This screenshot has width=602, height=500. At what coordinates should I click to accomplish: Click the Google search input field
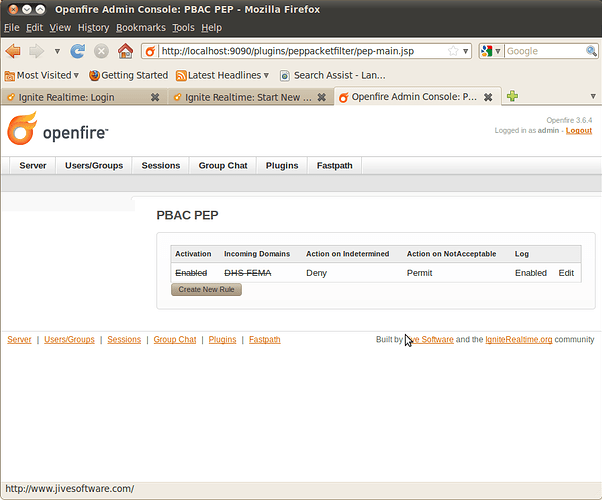coord(544,51)
